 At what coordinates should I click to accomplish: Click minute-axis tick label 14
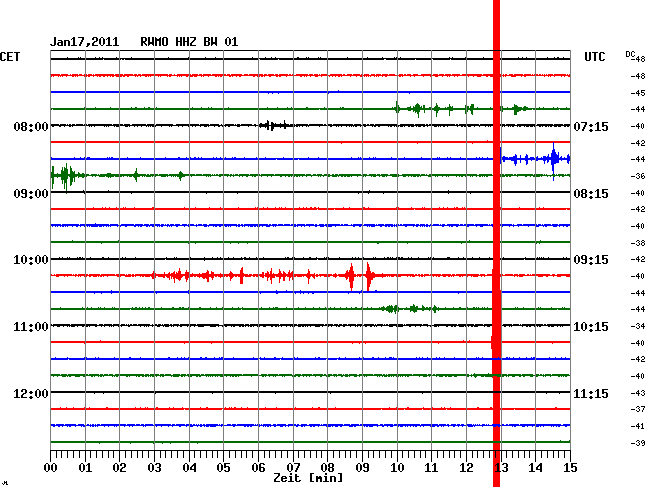click(x=536, y=468)
